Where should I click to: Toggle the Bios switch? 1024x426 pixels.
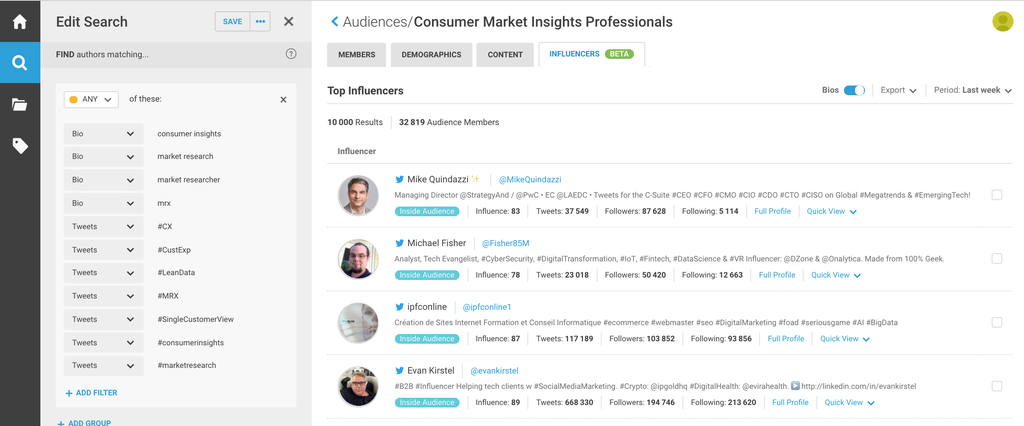[x=854, y=91]
